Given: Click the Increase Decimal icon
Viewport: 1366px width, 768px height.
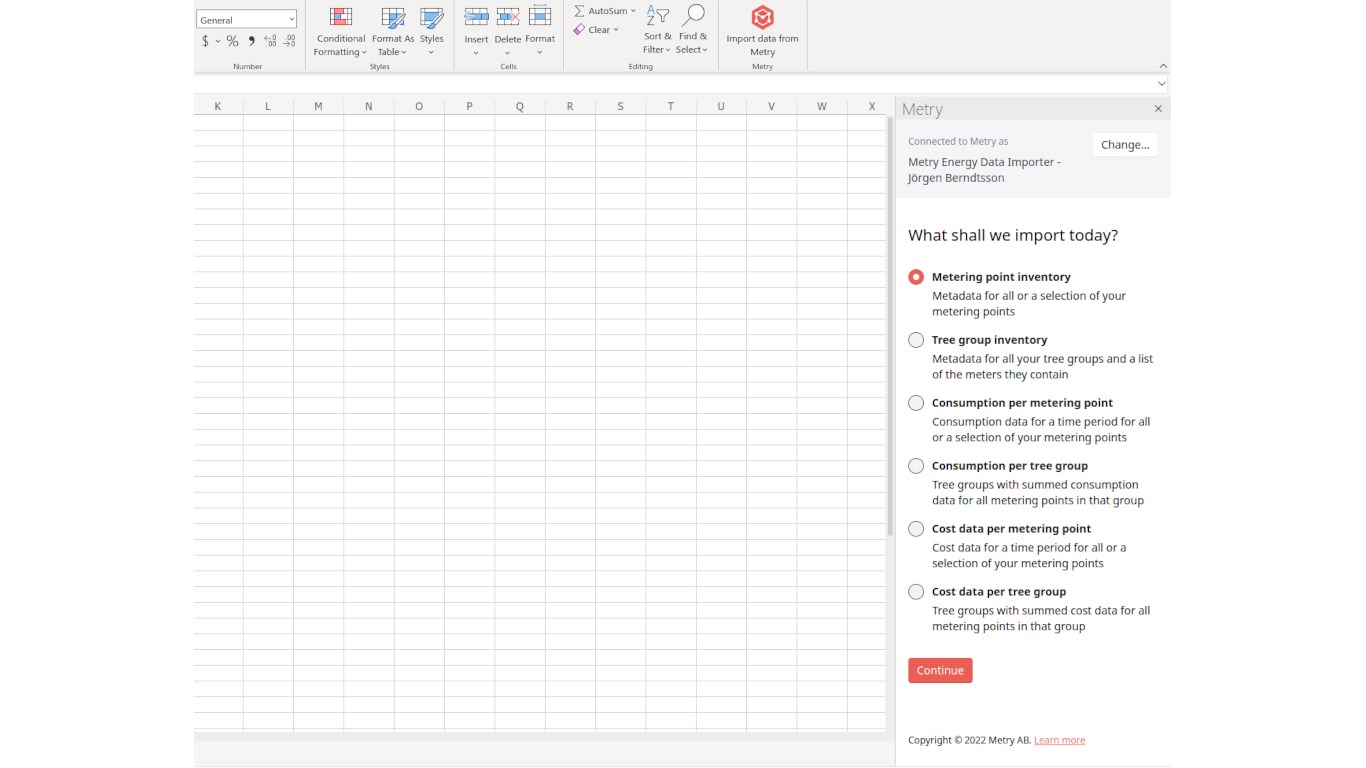Looking at the screenshot, I should pyautogui.click(x=270, y=41).
